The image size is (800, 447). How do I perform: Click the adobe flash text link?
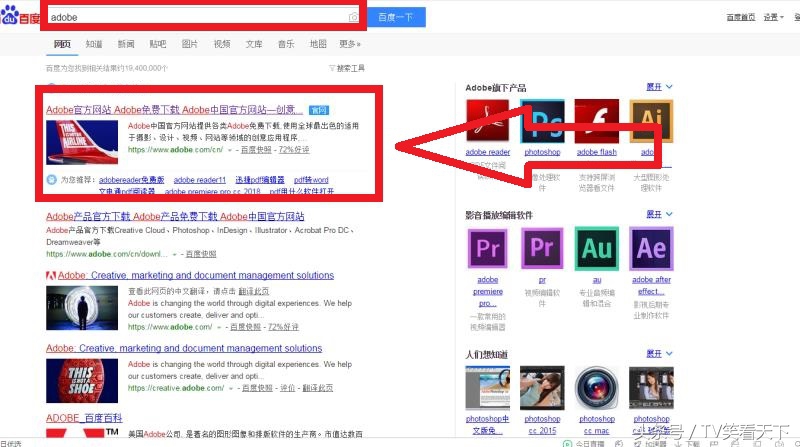596,152
